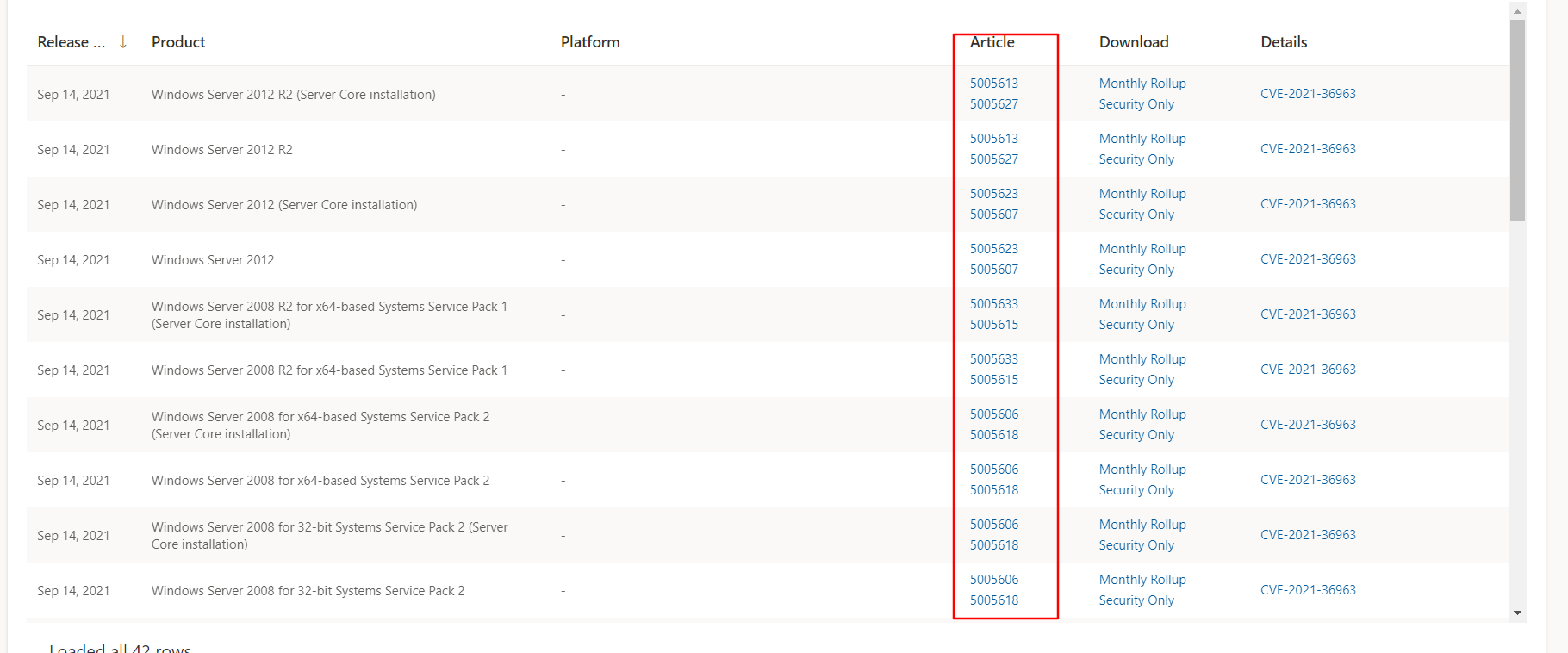Open article 5005607 for Windows Server 2012

(x=994, y=270)
